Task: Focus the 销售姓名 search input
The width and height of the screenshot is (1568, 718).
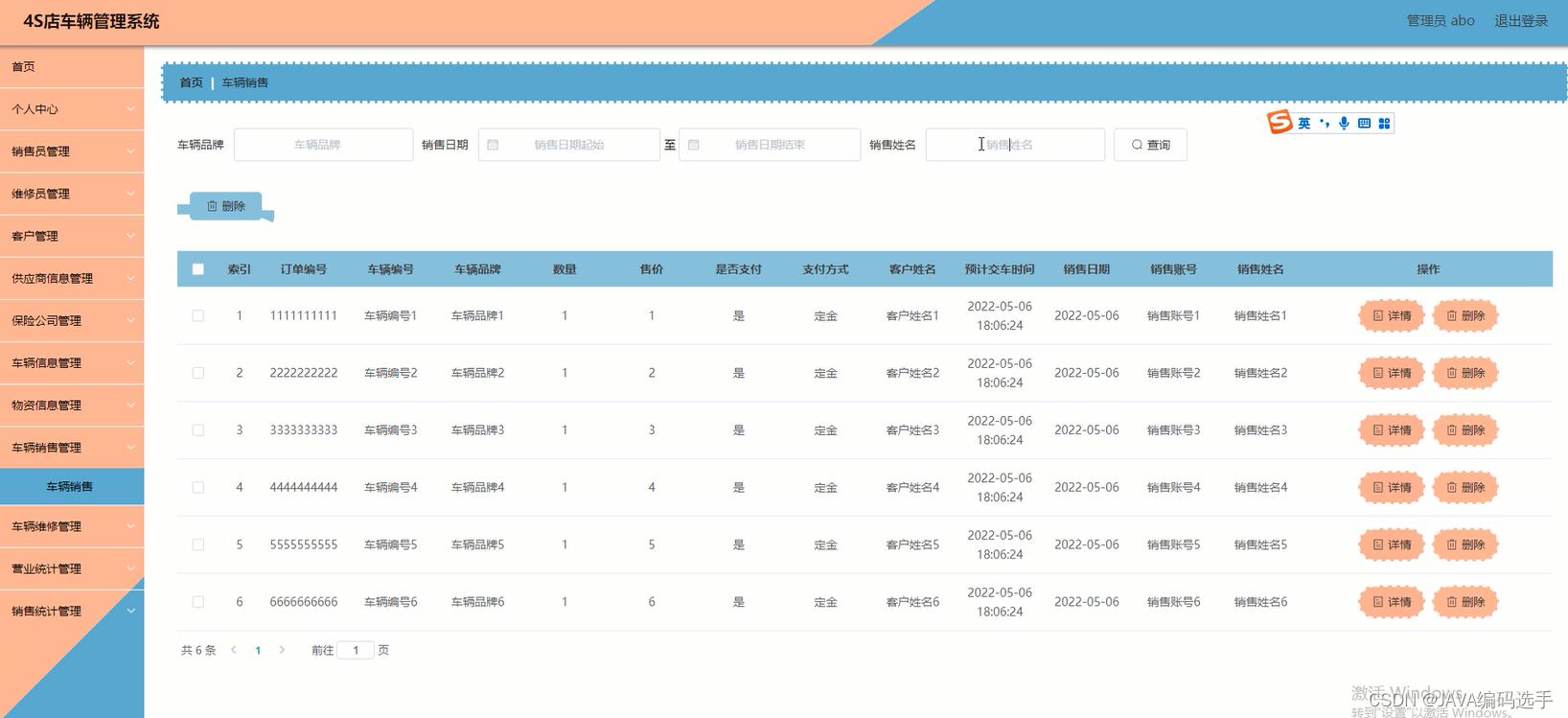Action: point(1015,145)
